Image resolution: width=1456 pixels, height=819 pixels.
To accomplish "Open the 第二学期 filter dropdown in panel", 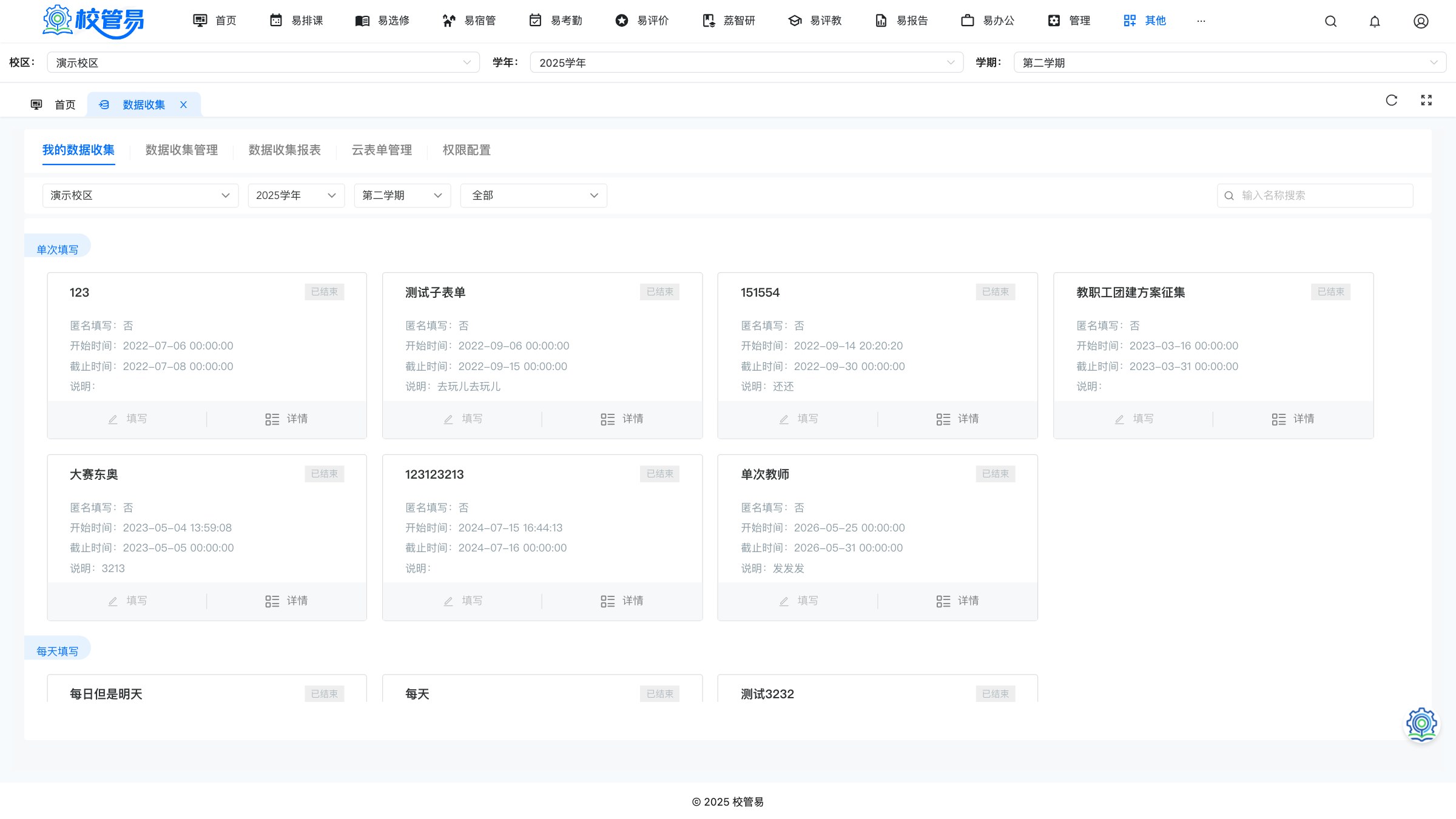I will pos(402,195).
